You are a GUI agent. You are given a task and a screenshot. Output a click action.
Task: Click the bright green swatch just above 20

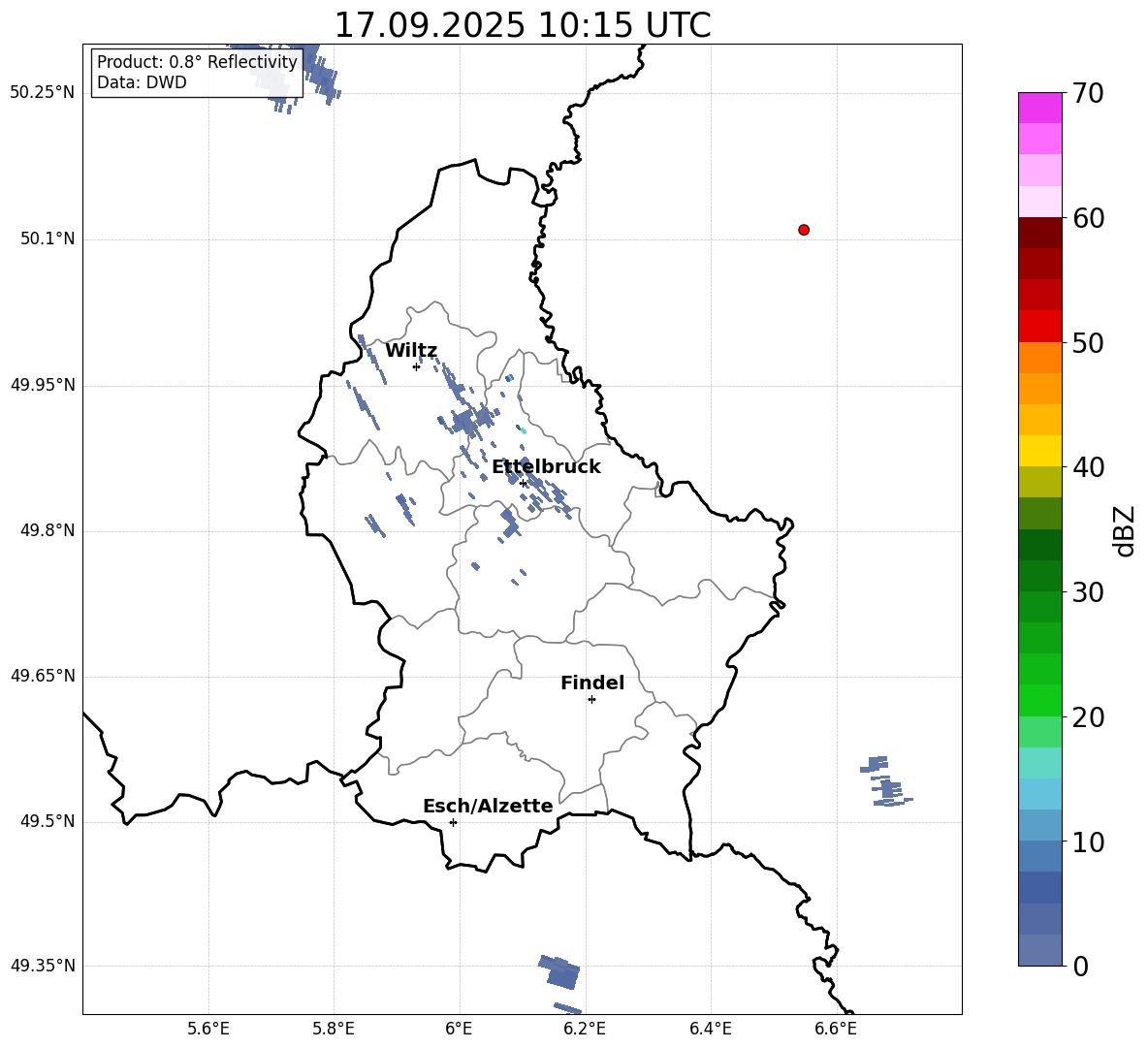tap(1039, 701)
